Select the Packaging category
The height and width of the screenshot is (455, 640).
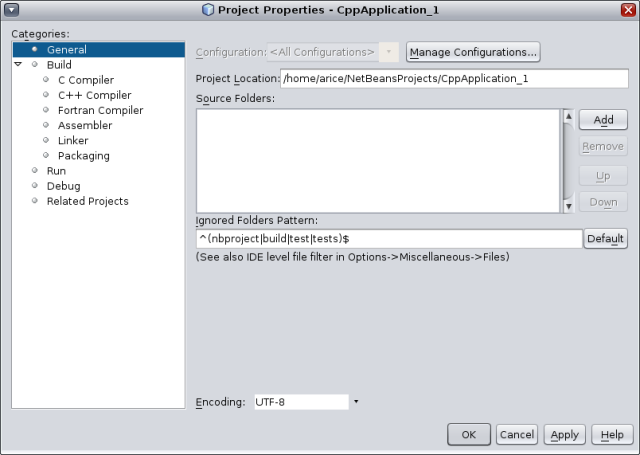[x=83, y=156]
